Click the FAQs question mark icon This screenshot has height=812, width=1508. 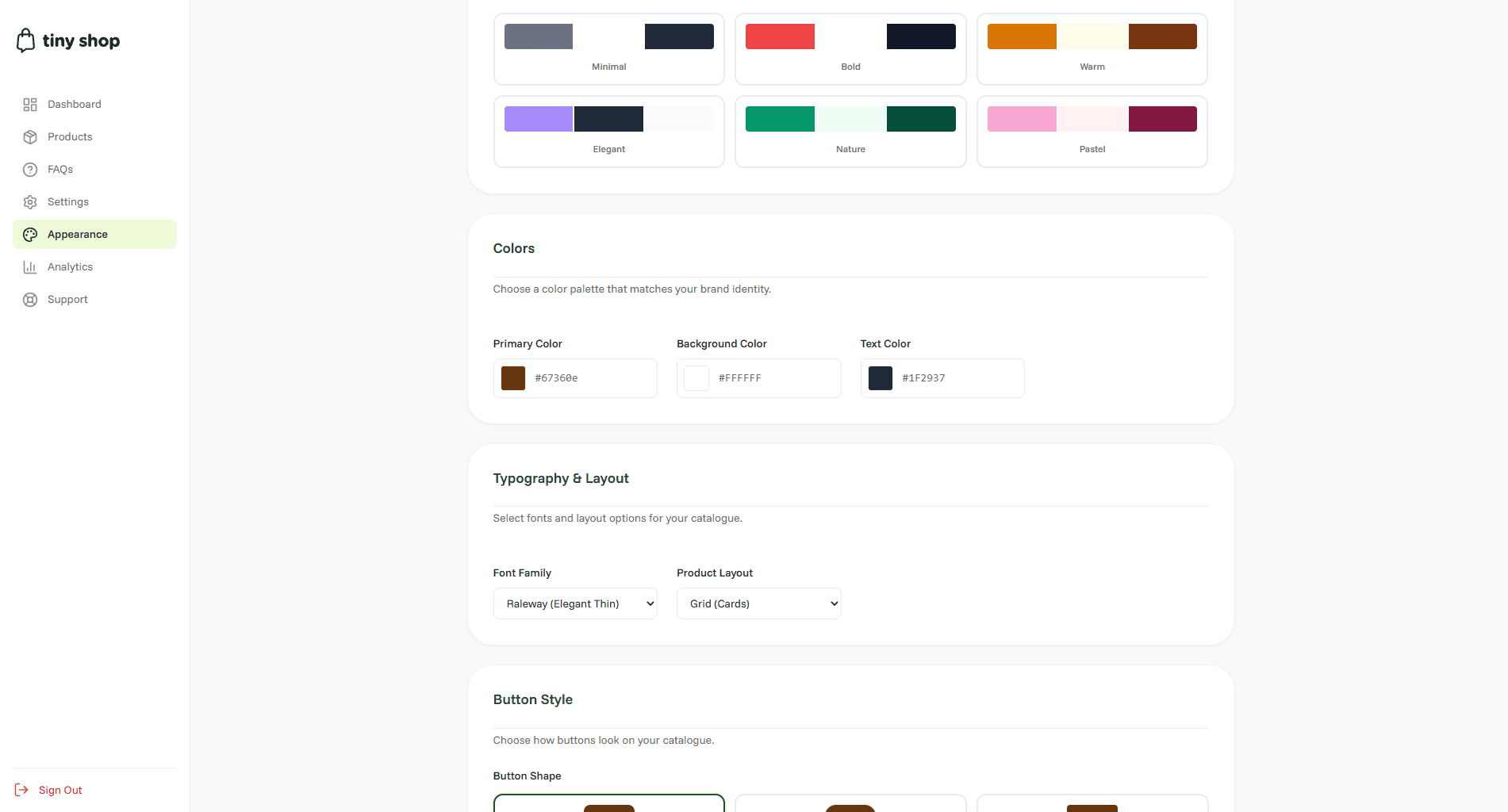30,169
